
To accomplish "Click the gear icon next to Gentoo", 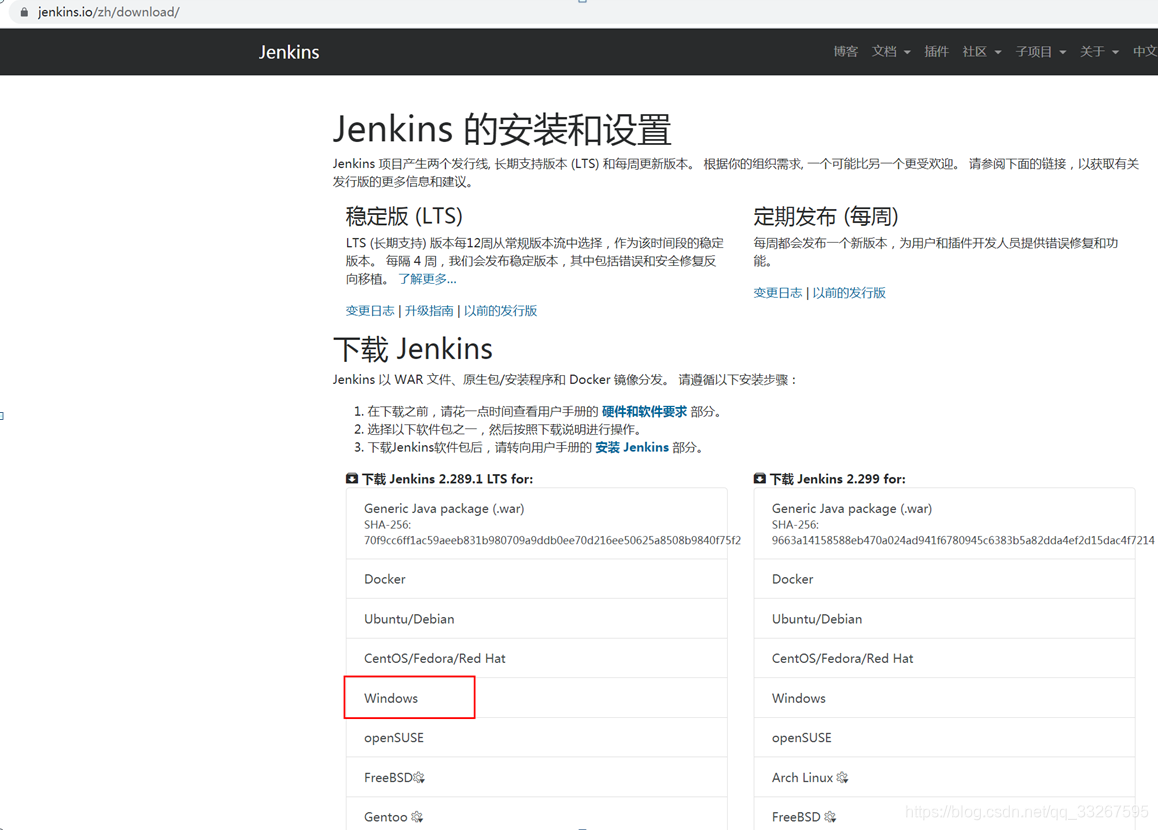I will pyautogui.click(x=417, y=817).
